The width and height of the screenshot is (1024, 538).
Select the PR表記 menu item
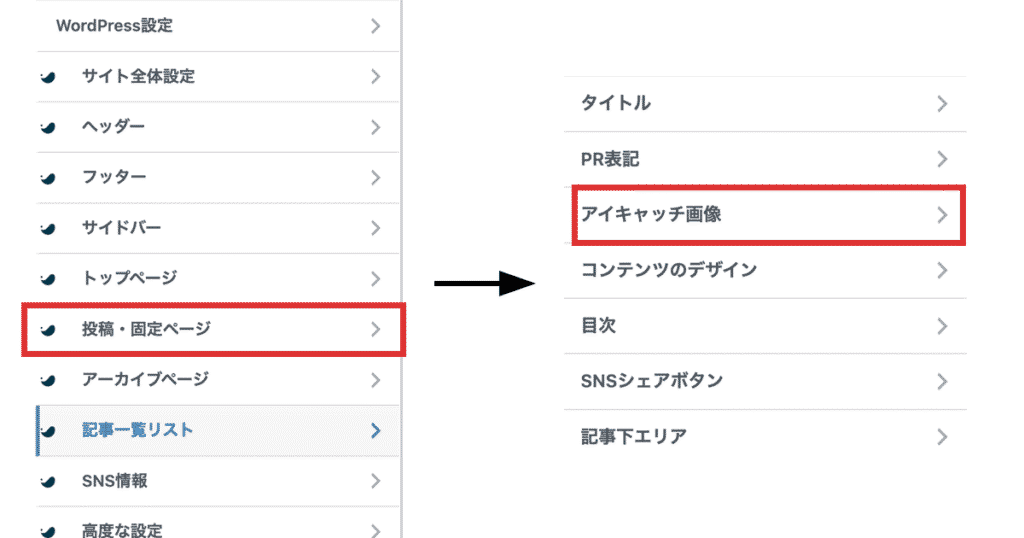[x=609, y=159]
